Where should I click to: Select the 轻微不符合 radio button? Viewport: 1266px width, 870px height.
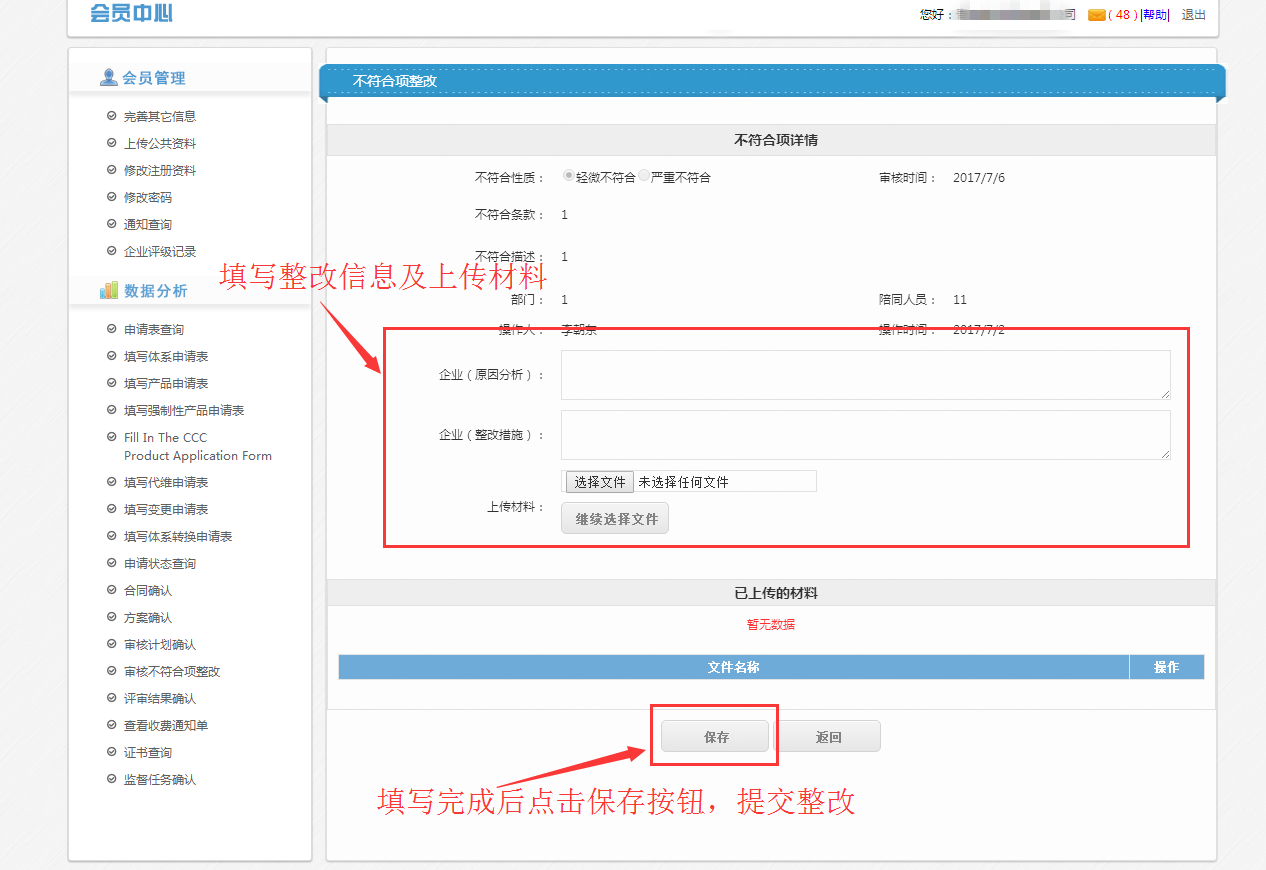[569, 176]
